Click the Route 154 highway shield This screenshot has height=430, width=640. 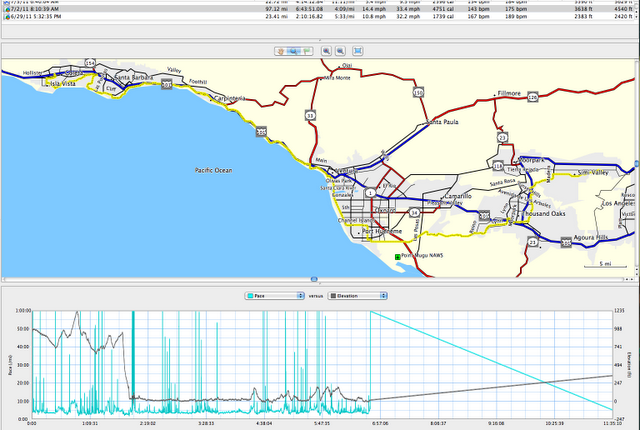tap(90, 63)
